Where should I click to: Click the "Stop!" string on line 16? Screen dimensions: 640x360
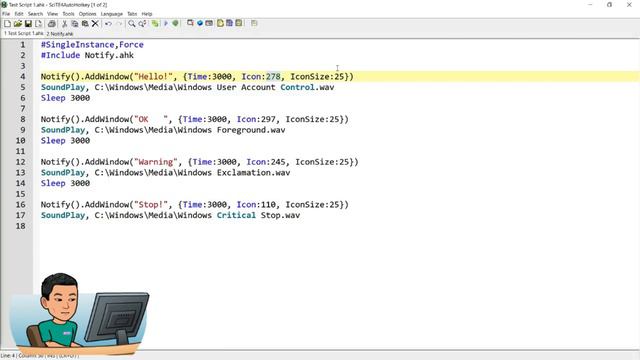click(x=151, y=204)
